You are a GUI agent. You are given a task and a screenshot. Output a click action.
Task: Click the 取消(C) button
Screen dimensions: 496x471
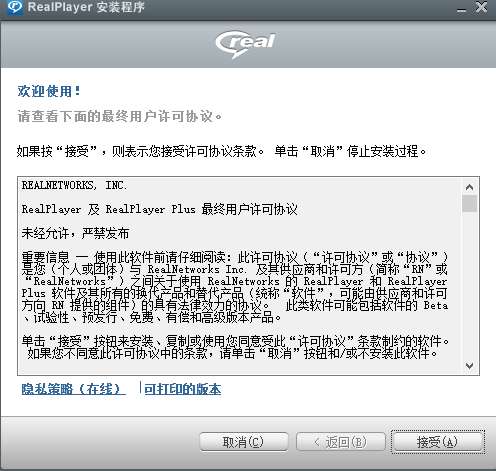click(244, 442)
